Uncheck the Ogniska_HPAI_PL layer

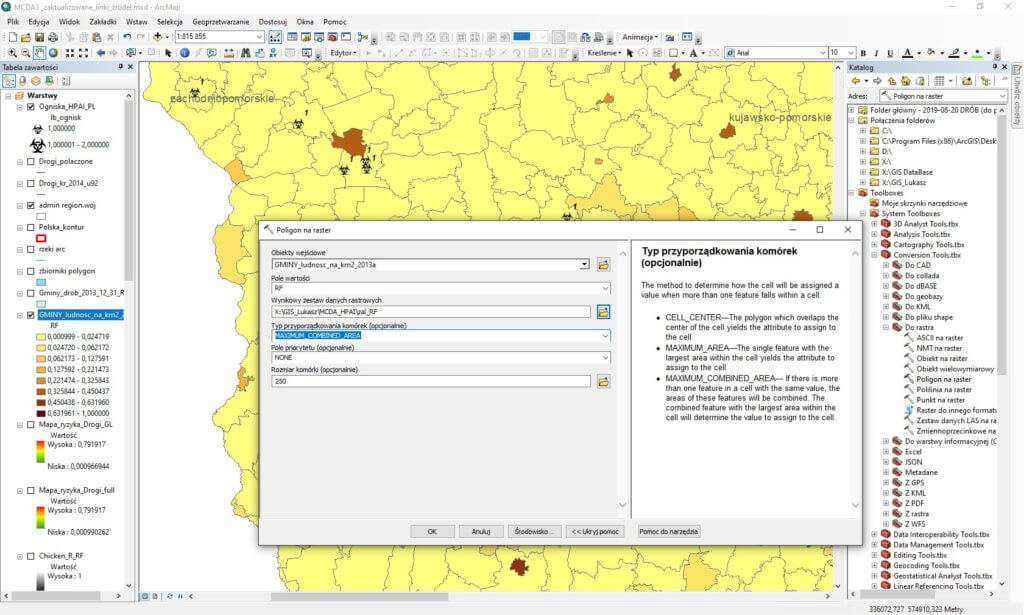pos(31,106)
